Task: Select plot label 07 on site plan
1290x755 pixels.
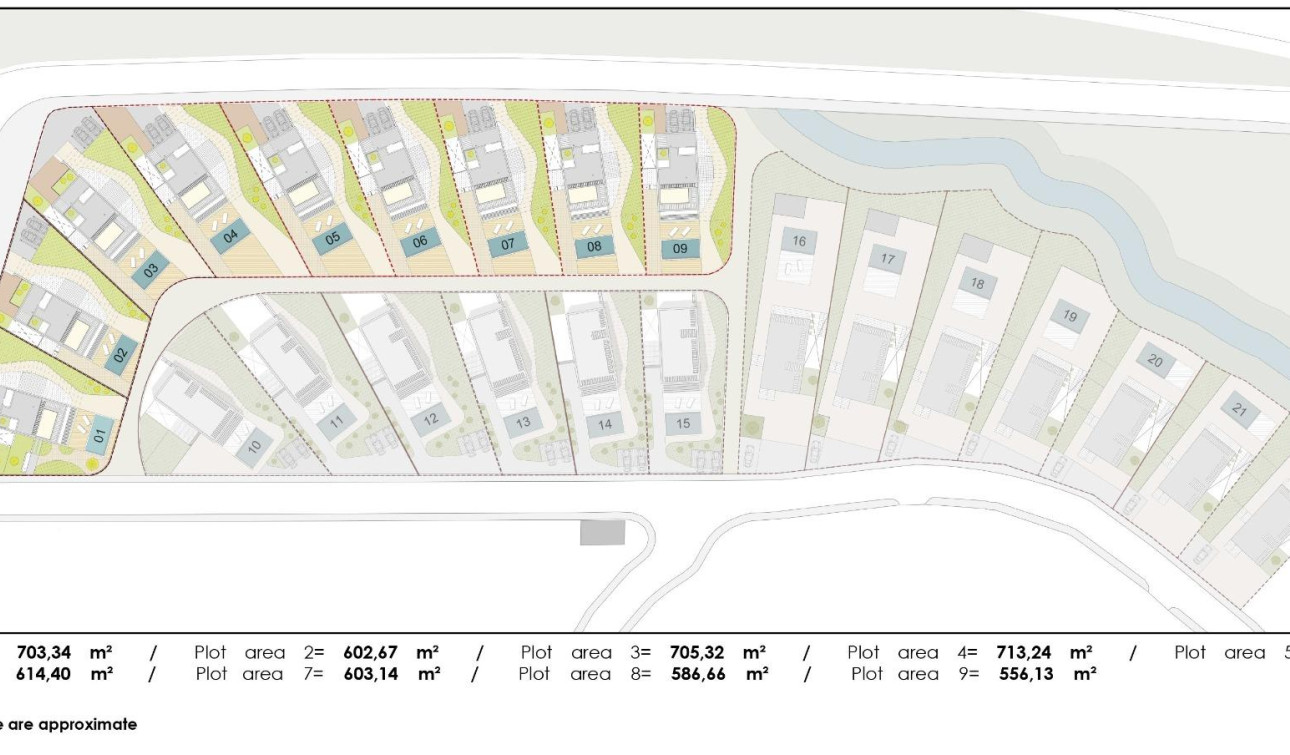Action: pos(508,244)
